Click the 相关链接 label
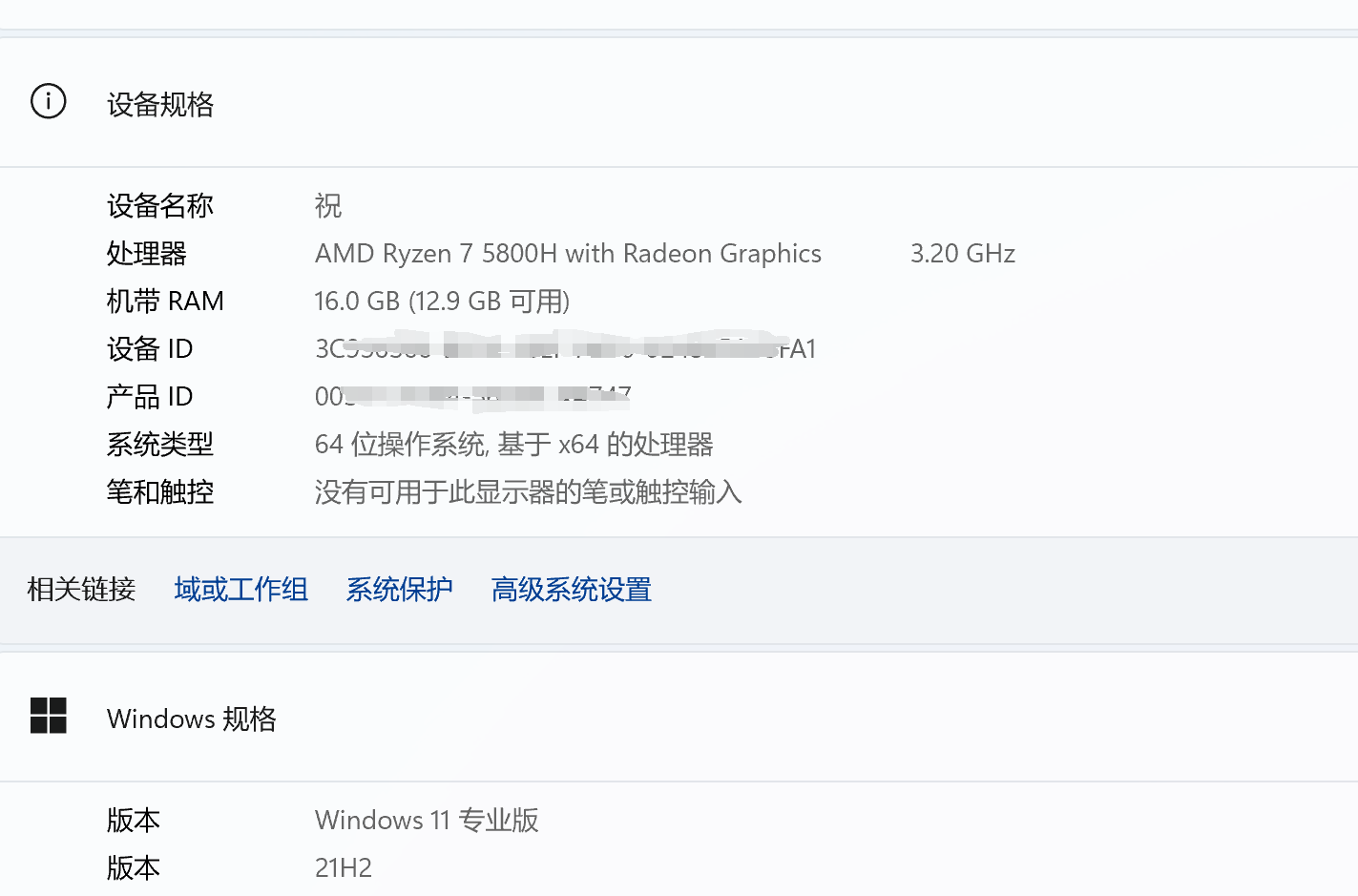This screenshot has height=896, width=1358. (x=81, y=590)
